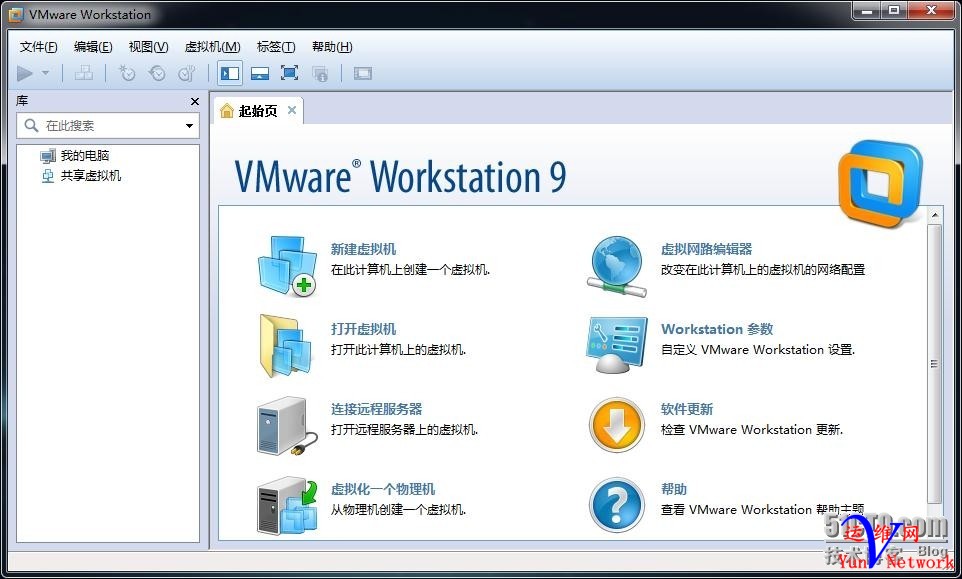The width and height of the screenshot is (962, 579).
Task: Click the 在此搜索 search field
Action: pyautogui.click(x=108, y=126)
